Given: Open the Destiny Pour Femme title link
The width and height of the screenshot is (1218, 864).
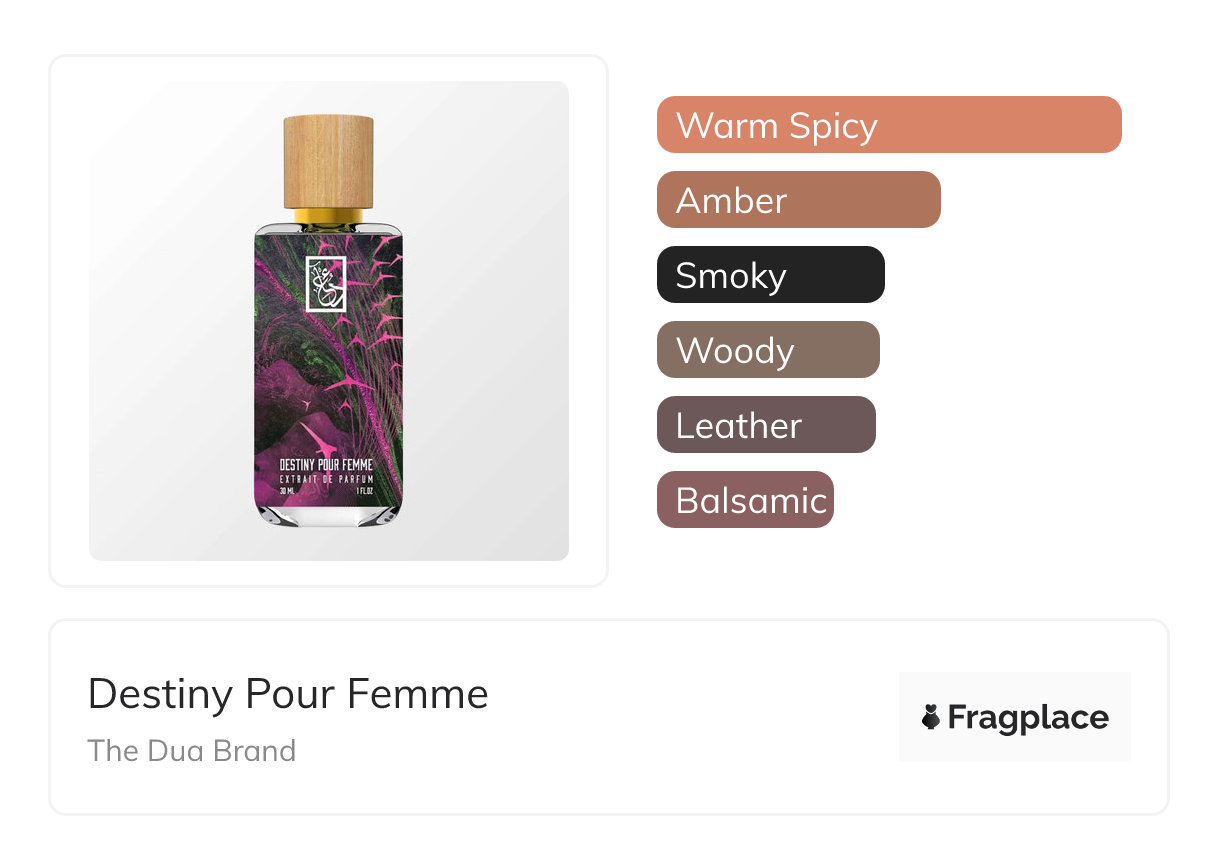Looking at the screenshot, I should [x=288, y=694].
